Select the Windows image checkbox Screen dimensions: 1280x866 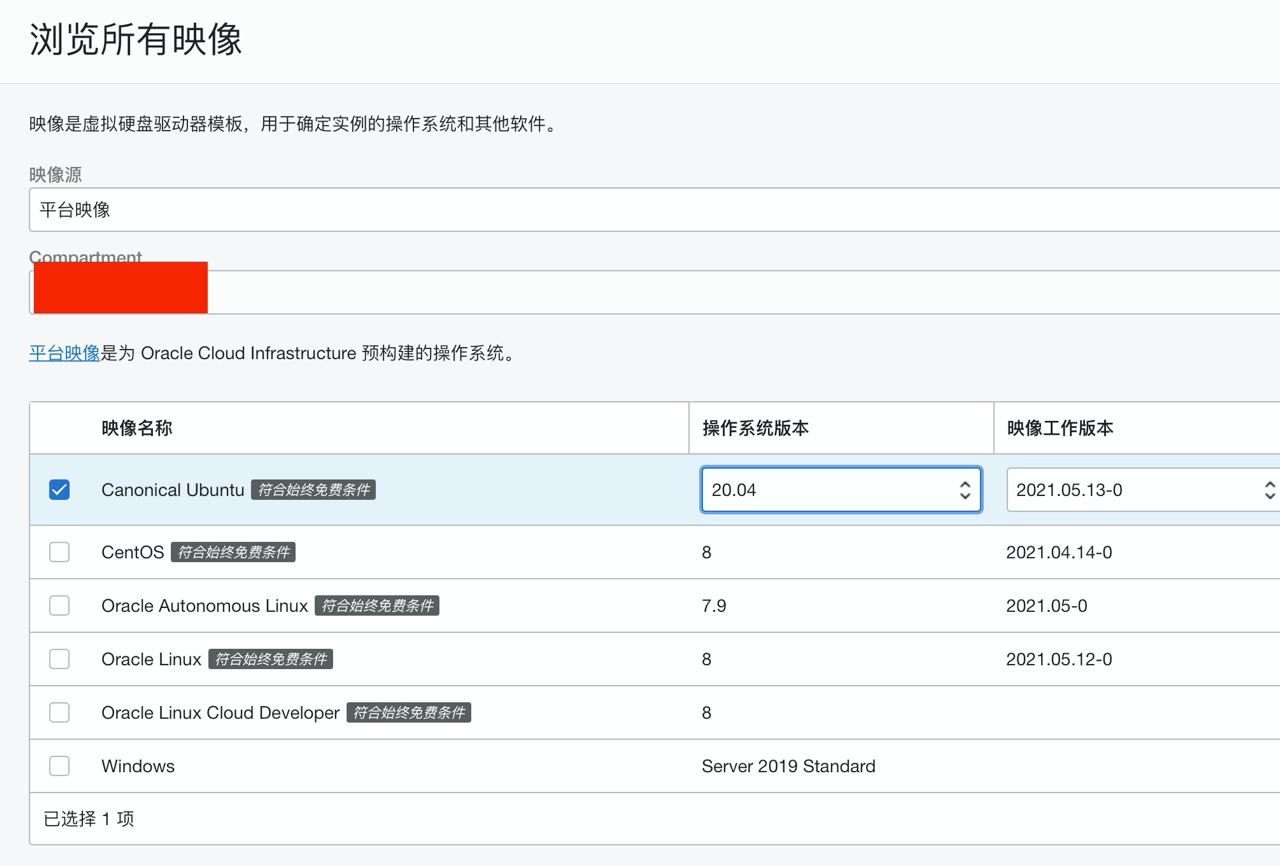tap(60, 766)
